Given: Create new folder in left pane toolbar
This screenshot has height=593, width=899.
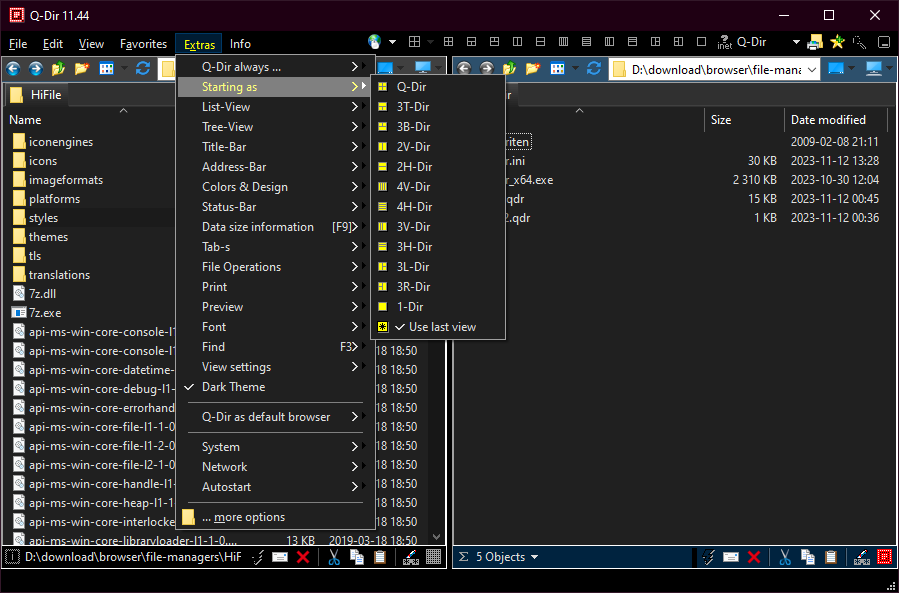Looking at the screenshot, I should coord(81,69).
